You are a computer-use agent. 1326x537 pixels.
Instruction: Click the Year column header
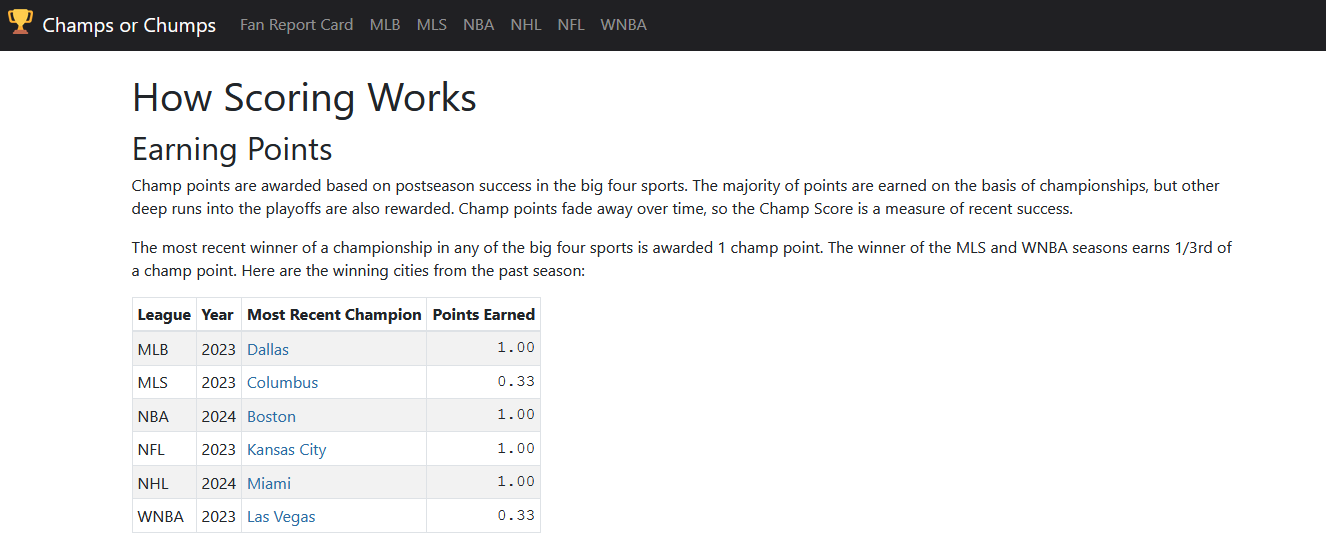[218, 315]
